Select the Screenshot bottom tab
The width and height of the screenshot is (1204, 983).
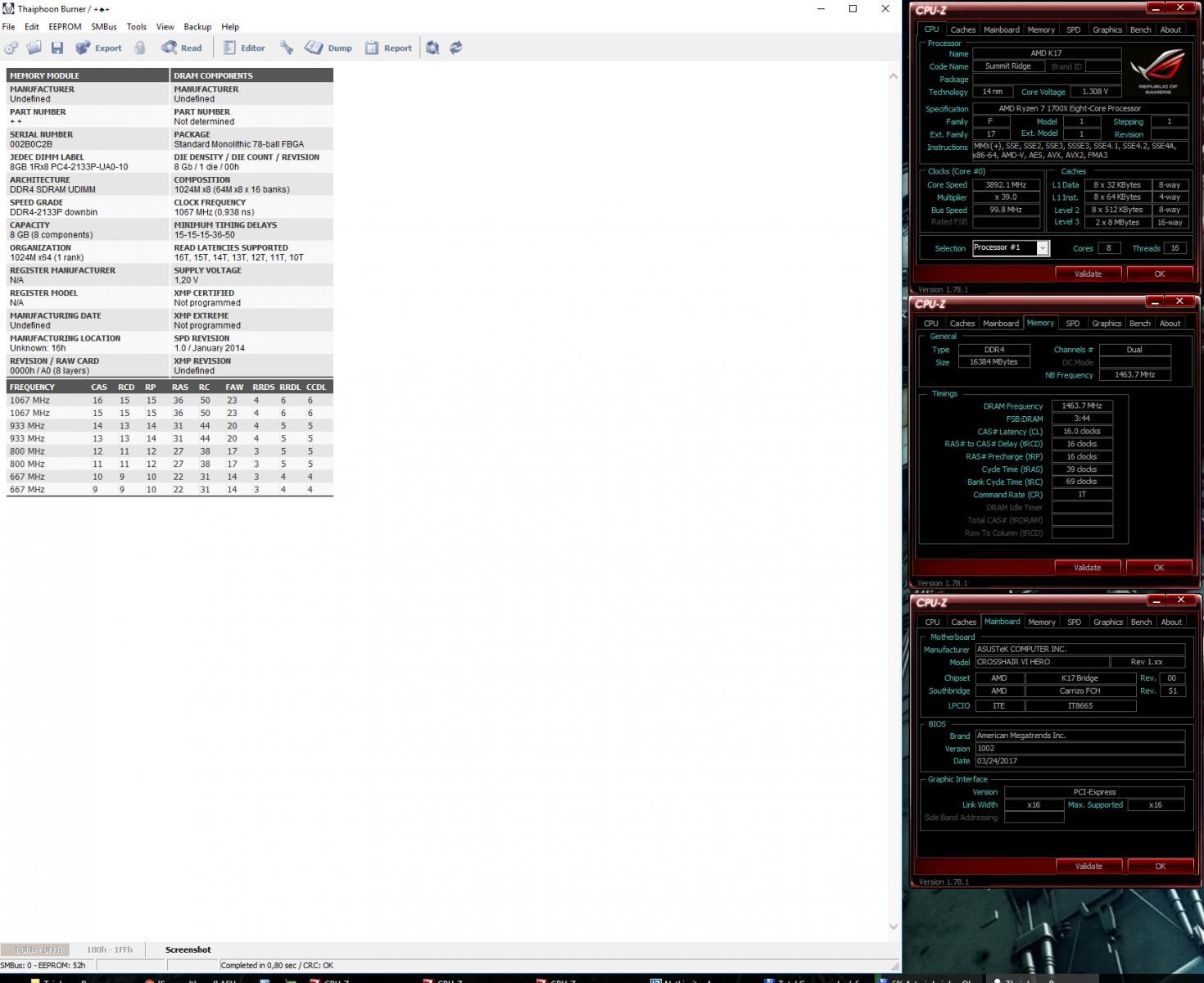[x=188, y=950]
